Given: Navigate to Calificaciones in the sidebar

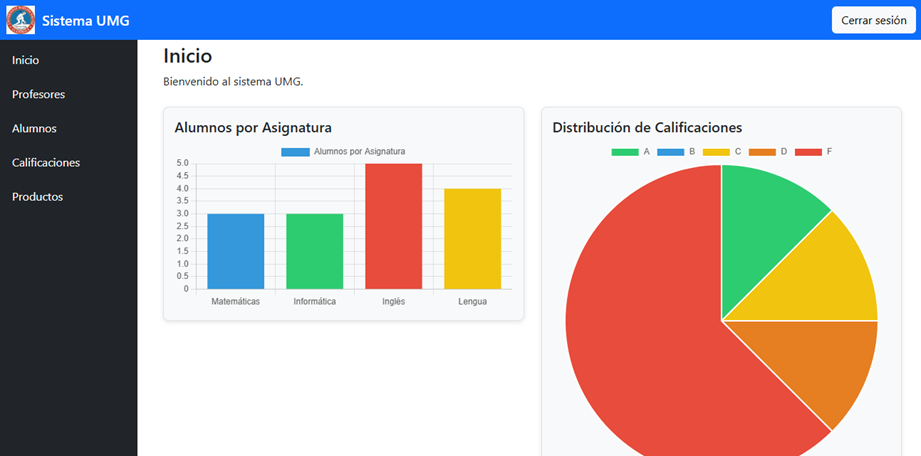Looking at the screenshot, I should [46, 162].
